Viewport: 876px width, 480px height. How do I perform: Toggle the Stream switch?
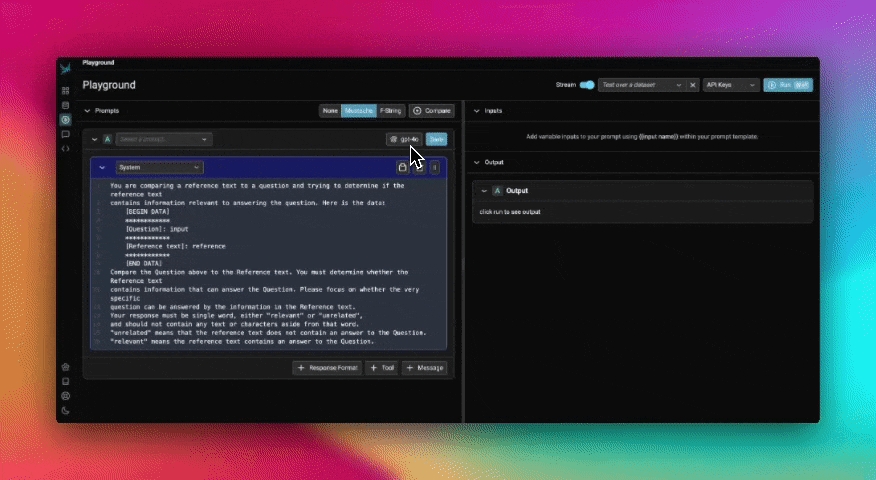click(587, 85)
